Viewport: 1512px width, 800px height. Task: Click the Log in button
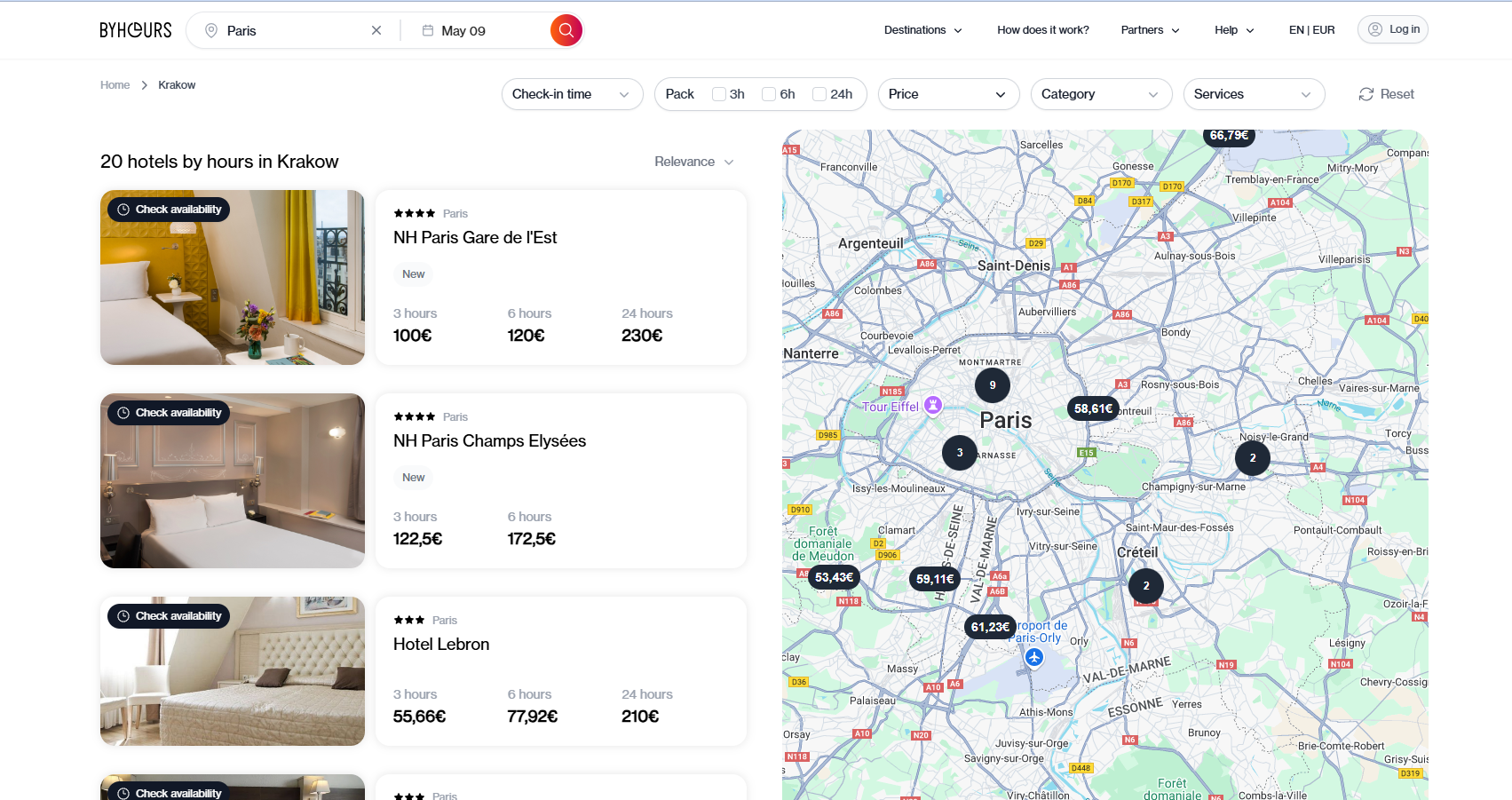pos(1392,29)
